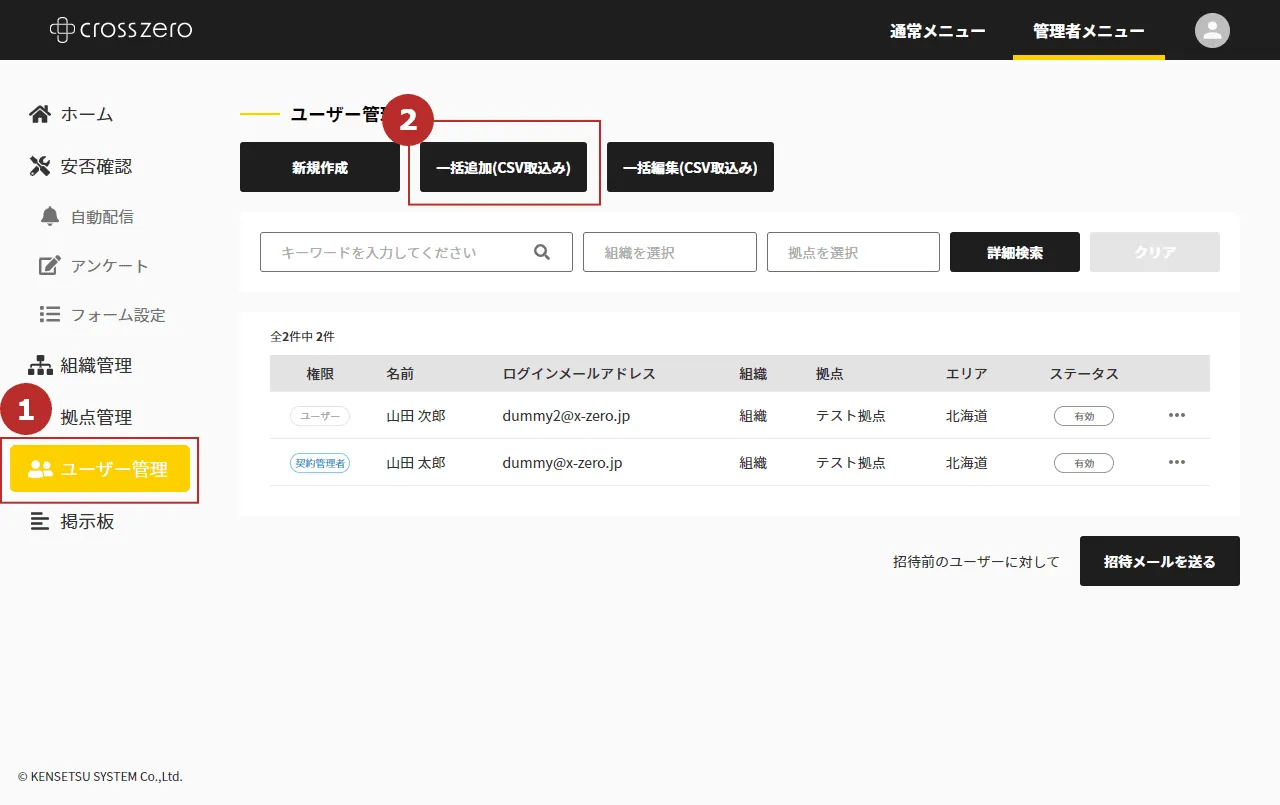Click the 新規作成 button

point(320,167)
